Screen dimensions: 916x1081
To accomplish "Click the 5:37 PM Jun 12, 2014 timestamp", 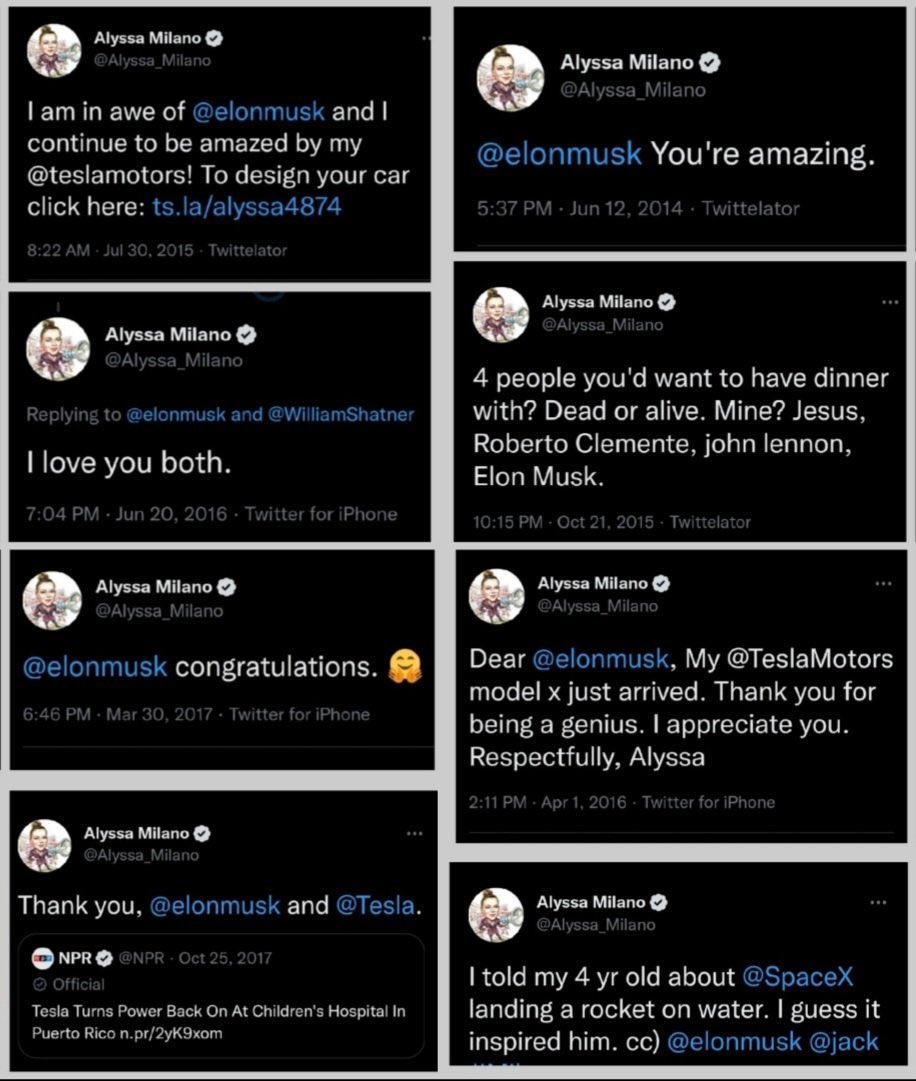I will point(579,209).
